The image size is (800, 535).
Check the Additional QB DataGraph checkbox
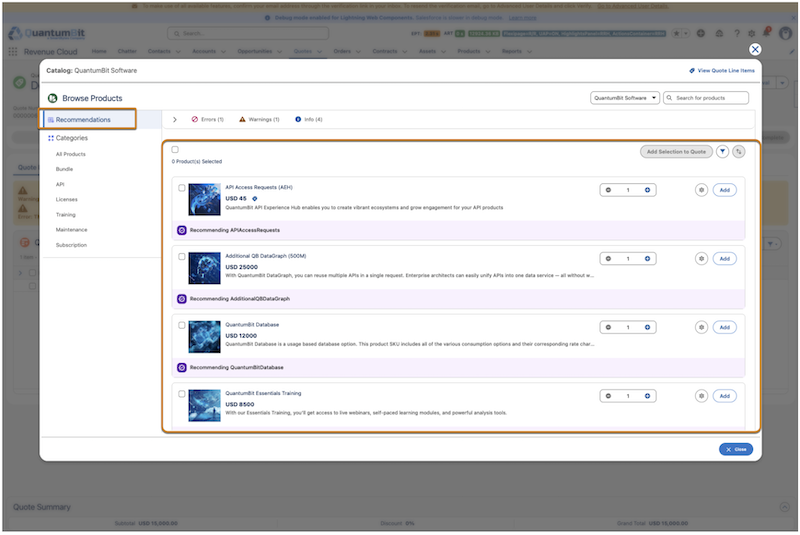[x=182, y=257]
